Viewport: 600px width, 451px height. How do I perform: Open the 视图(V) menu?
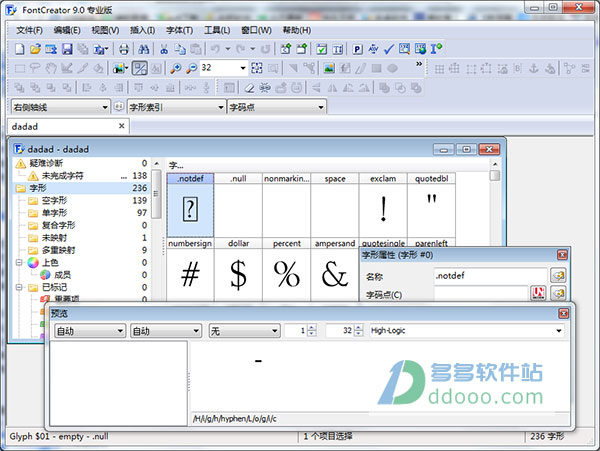(105, 30)
